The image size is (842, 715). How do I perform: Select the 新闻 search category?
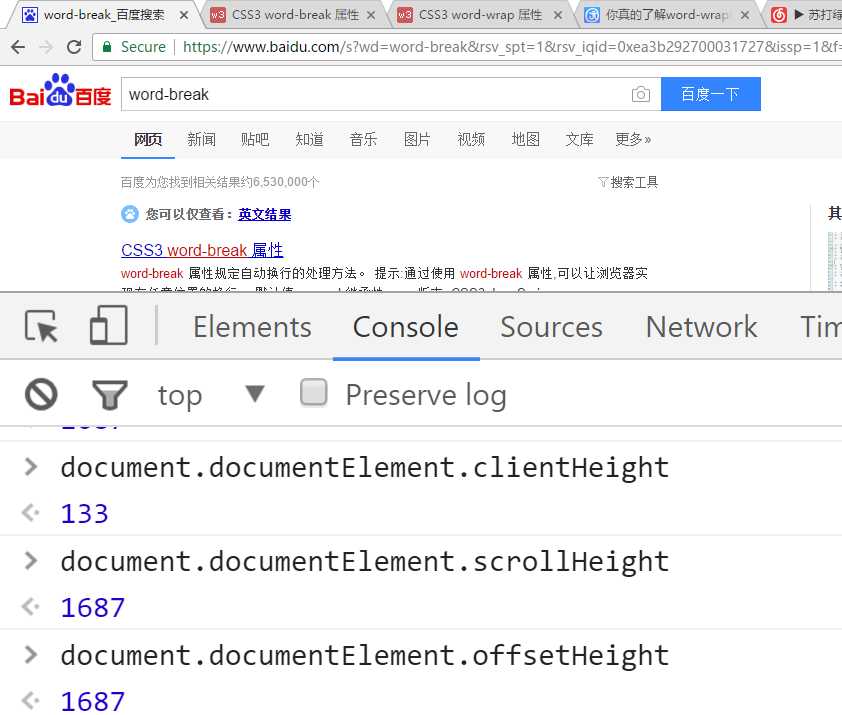tap(201, 140)
